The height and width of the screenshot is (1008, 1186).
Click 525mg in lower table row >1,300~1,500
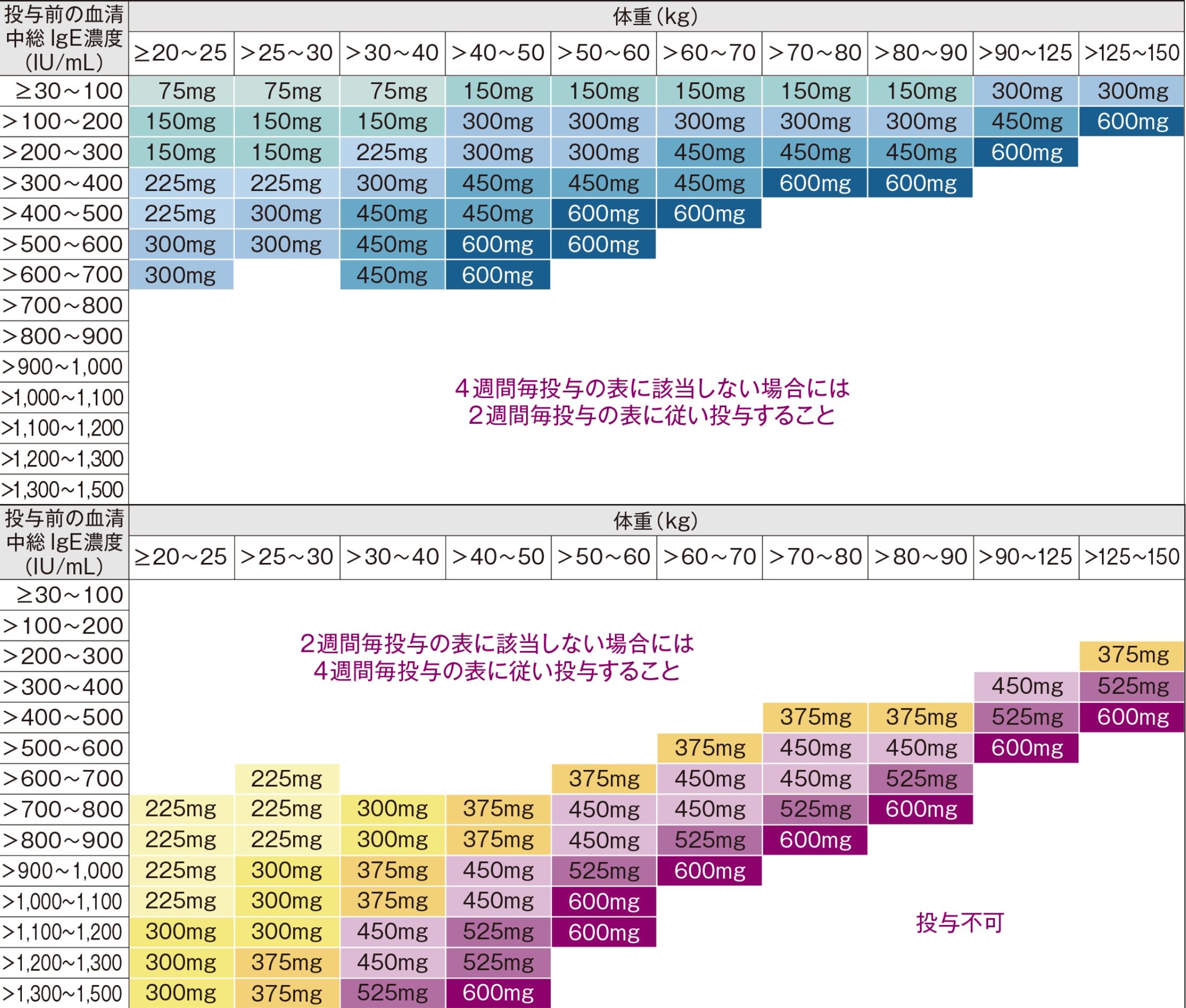click(x=392, y=994)
